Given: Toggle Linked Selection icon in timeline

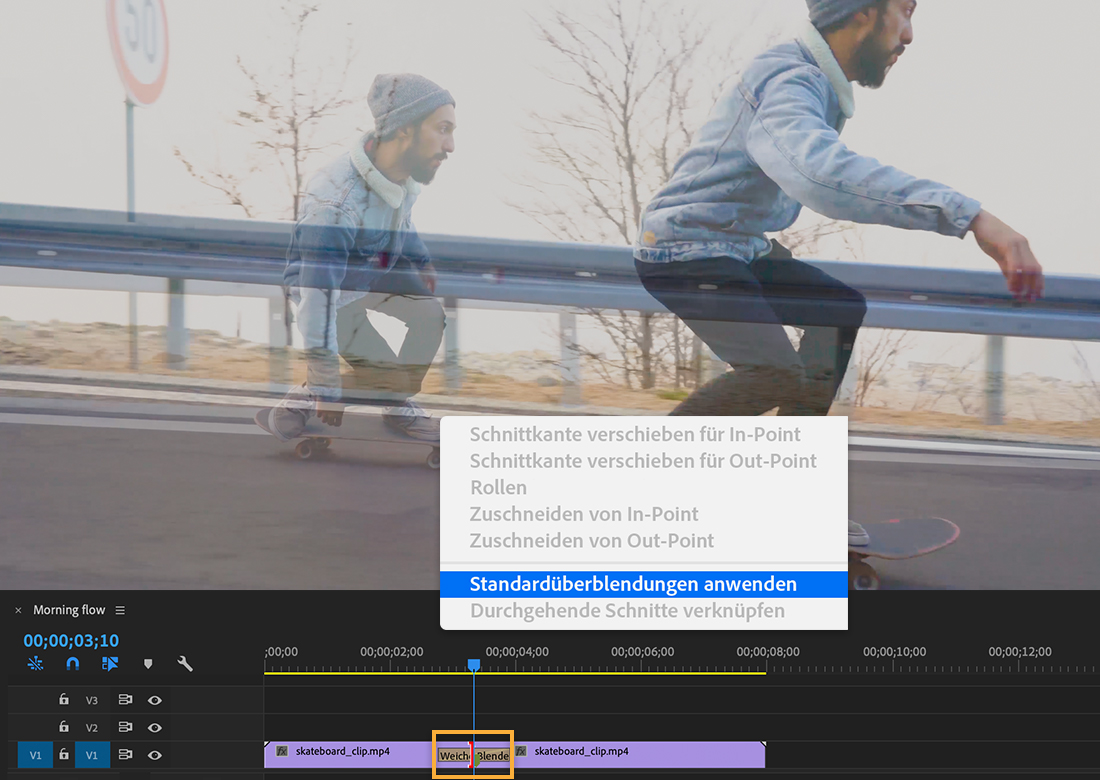Looking at the screenshot, I should tap(110, 664).
